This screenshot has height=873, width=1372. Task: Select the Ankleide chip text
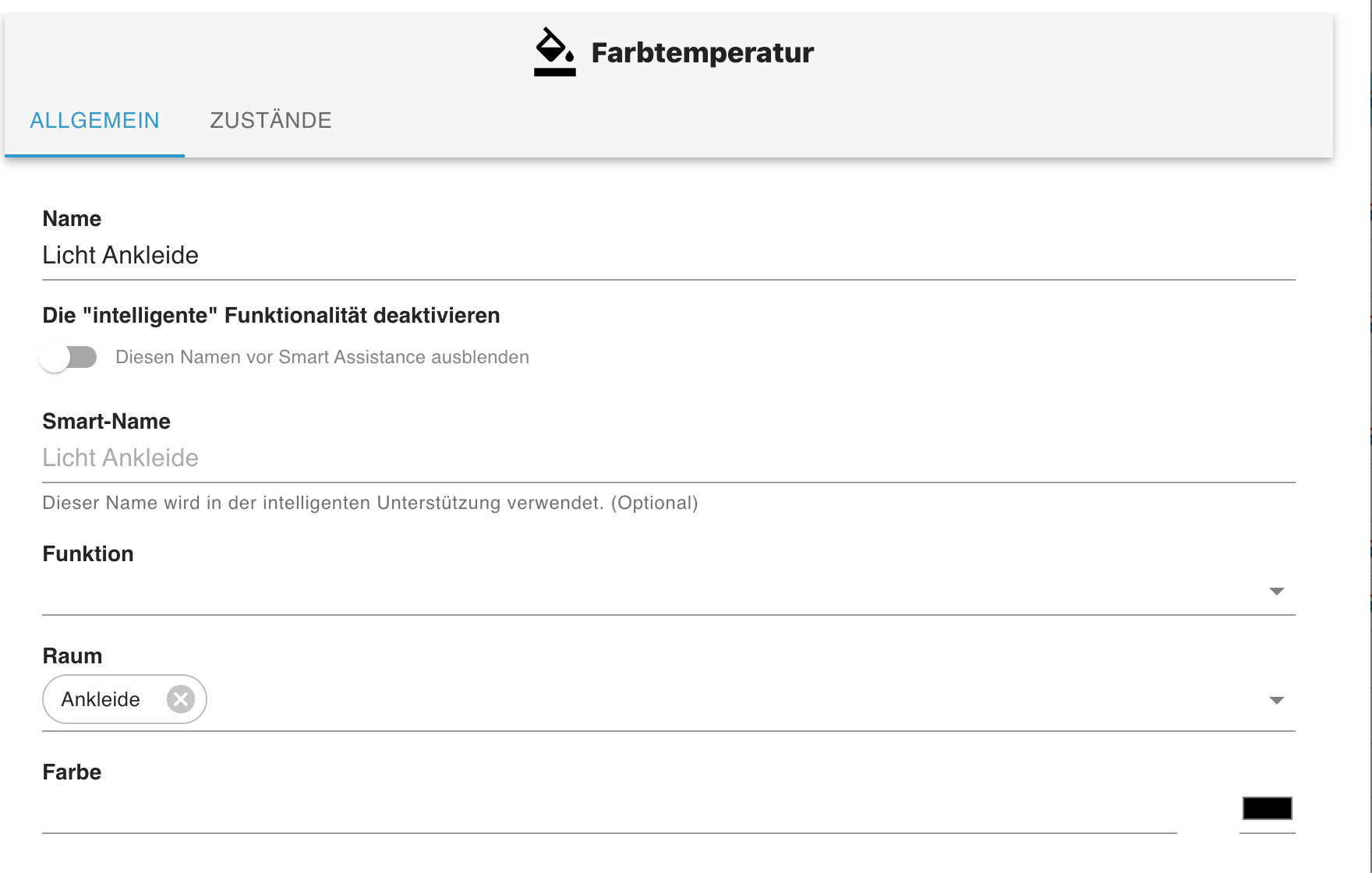tap(101, 699)
